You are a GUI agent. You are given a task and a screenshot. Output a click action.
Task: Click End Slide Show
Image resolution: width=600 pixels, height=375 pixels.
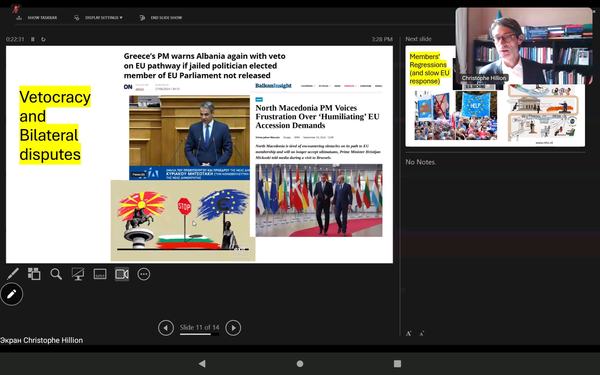(x=161, y=18)
